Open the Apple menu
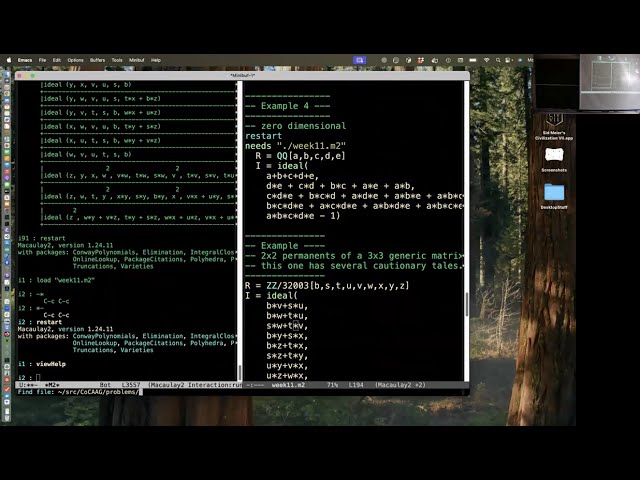Image resolution: width=640 pixels, height=480 pixels. coord(10,60)
